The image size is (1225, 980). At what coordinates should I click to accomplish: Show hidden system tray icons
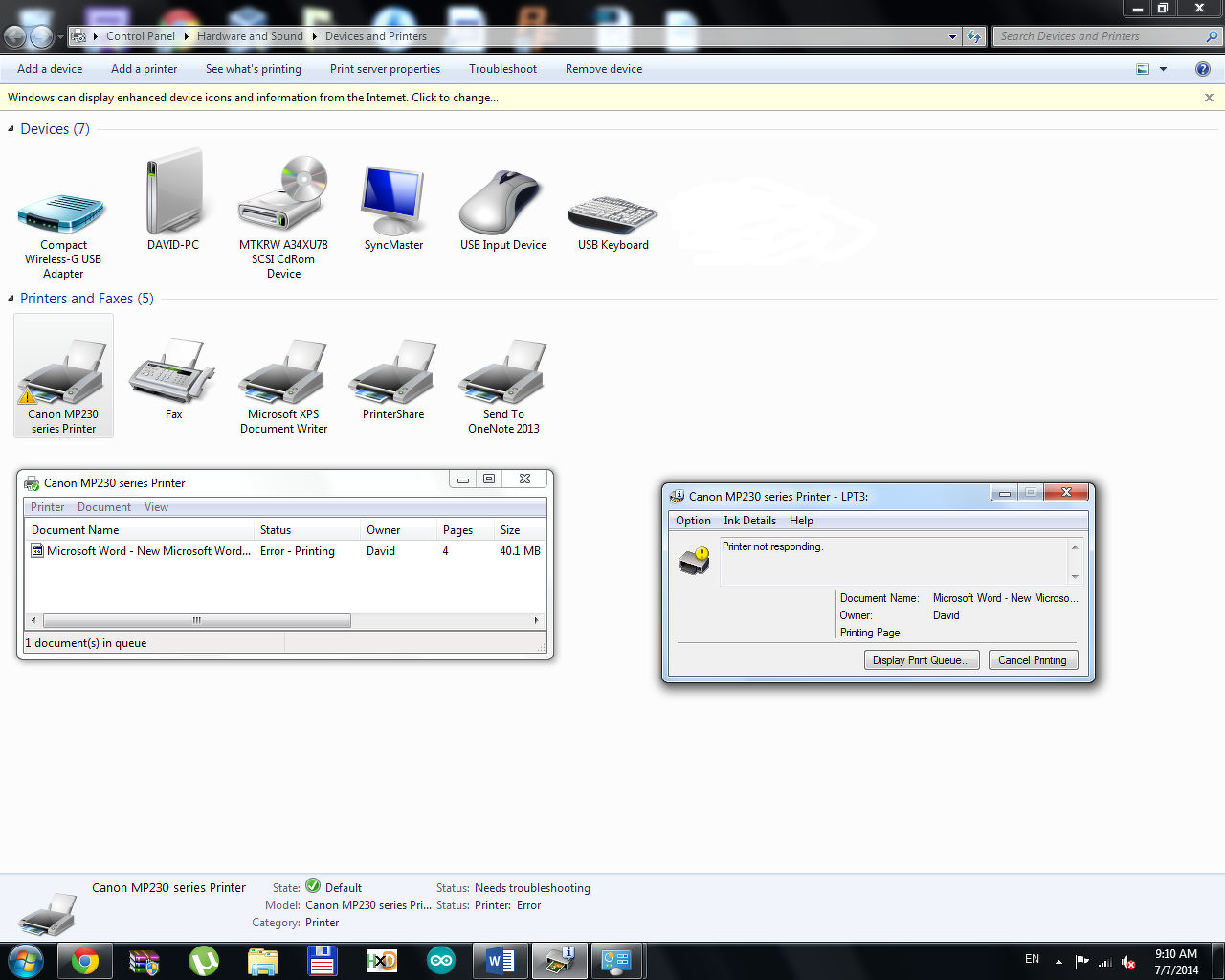tap(1058, 961)
